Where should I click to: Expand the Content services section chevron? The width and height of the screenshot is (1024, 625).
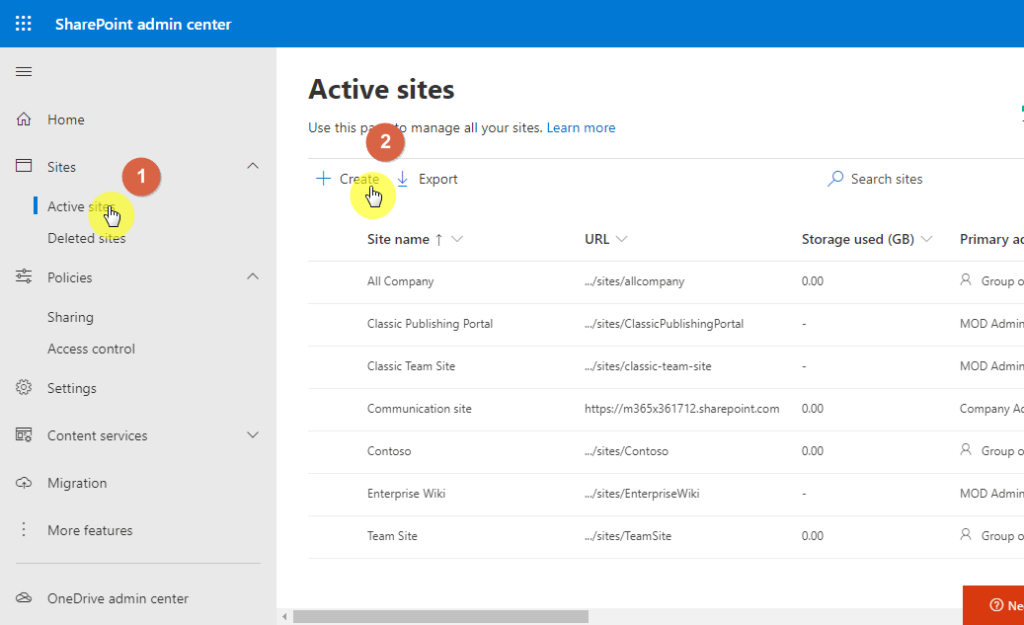[x=253, y=435]
